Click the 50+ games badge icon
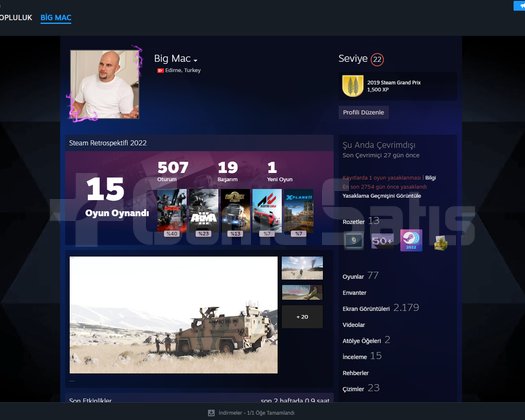 (x=382, y=240)
